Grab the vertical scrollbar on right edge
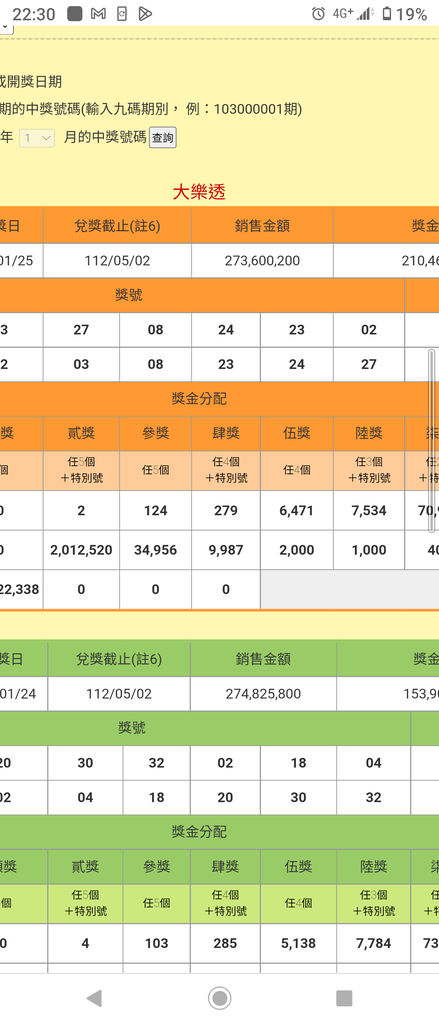This screenshot has width=439, height=1024. pos(431,441)
